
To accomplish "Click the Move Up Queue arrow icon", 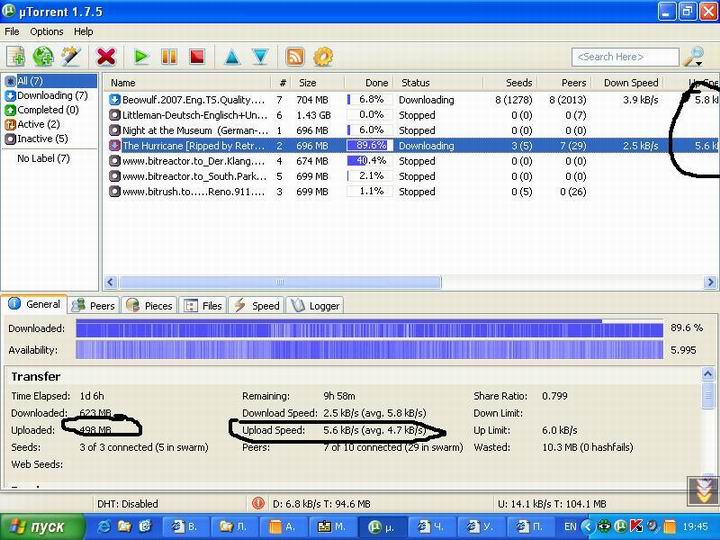I will click(x=232, y=57).
